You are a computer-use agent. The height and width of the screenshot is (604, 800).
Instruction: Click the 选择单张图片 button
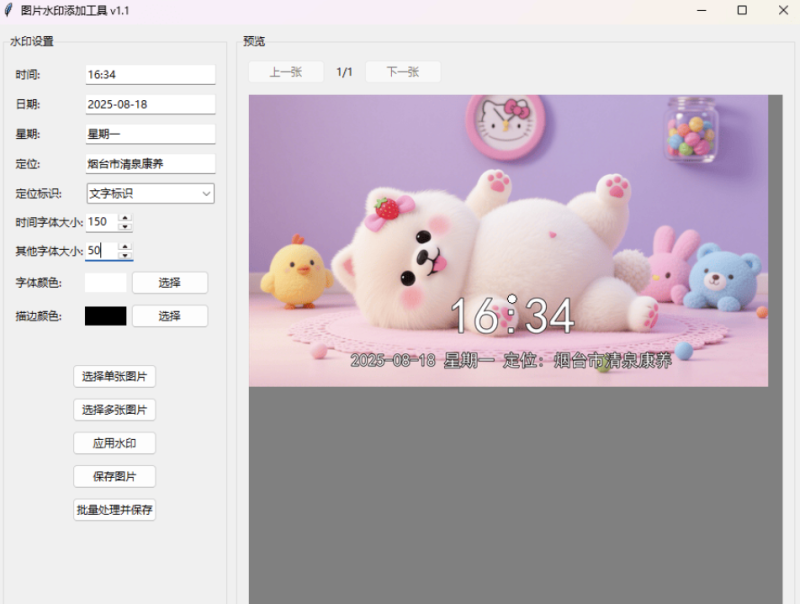pos(114,377)
